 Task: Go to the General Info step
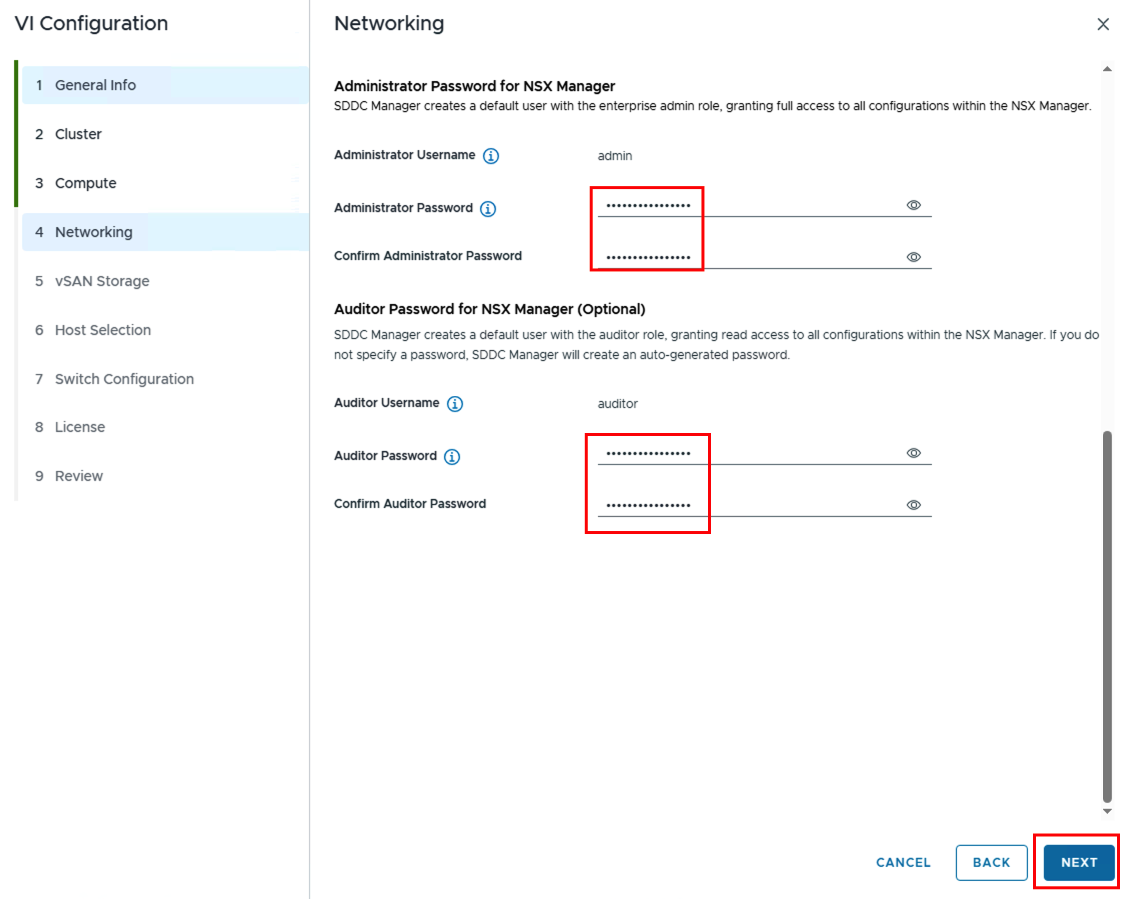[97, 85]
